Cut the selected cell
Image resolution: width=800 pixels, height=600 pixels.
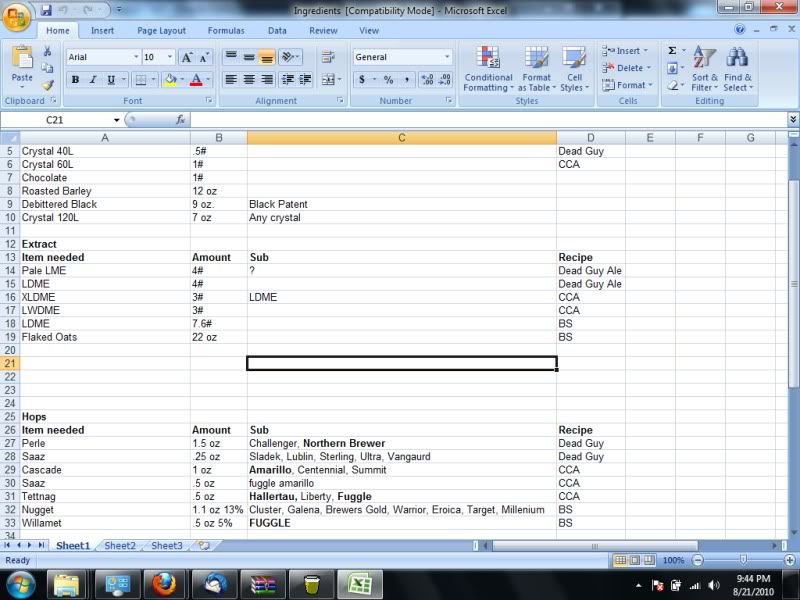point(47,51)
